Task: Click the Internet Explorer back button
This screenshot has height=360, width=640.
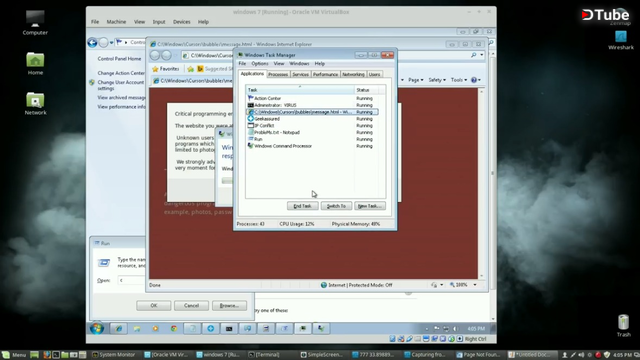Action: 155,55
